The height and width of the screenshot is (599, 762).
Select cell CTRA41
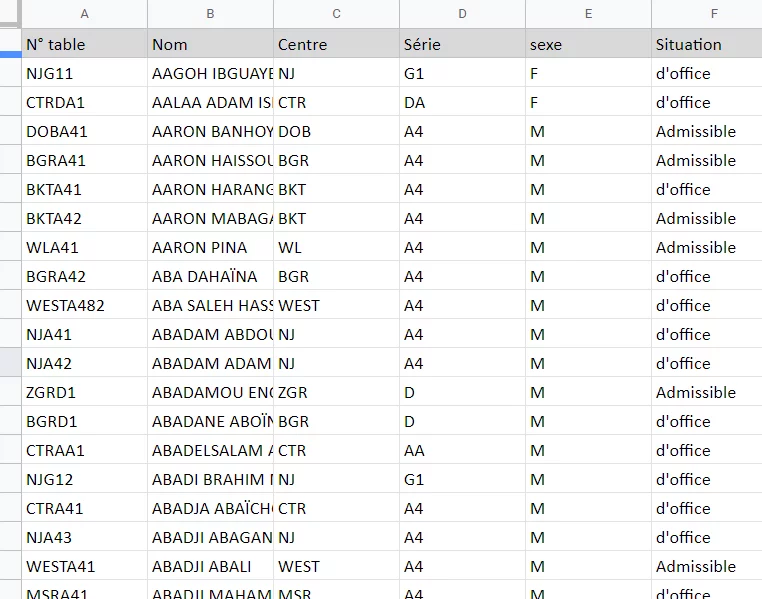click(85, 508)
